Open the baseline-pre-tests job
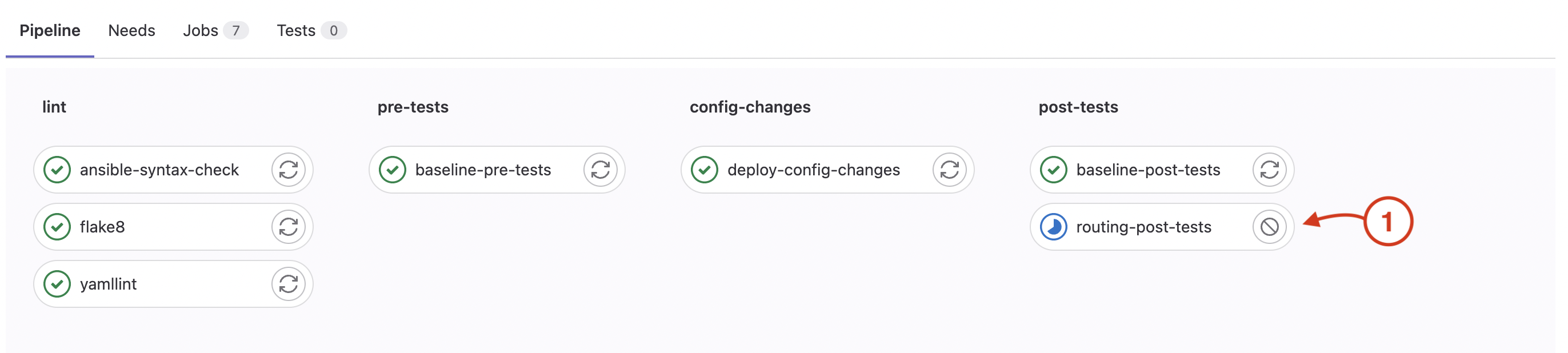Screen dimensions: 1568x353 click(483, 170)
